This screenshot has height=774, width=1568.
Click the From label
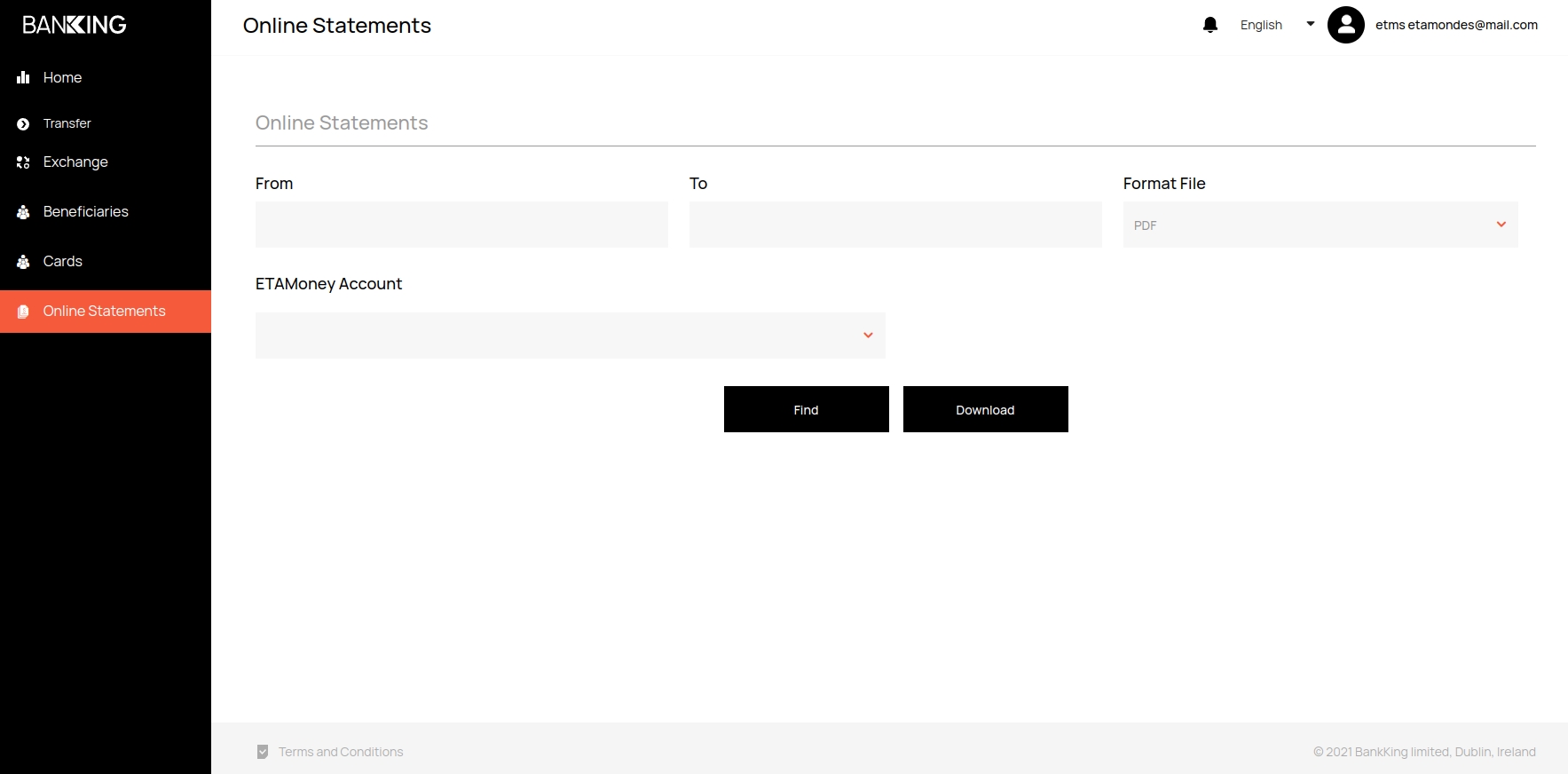coord(274,184)
